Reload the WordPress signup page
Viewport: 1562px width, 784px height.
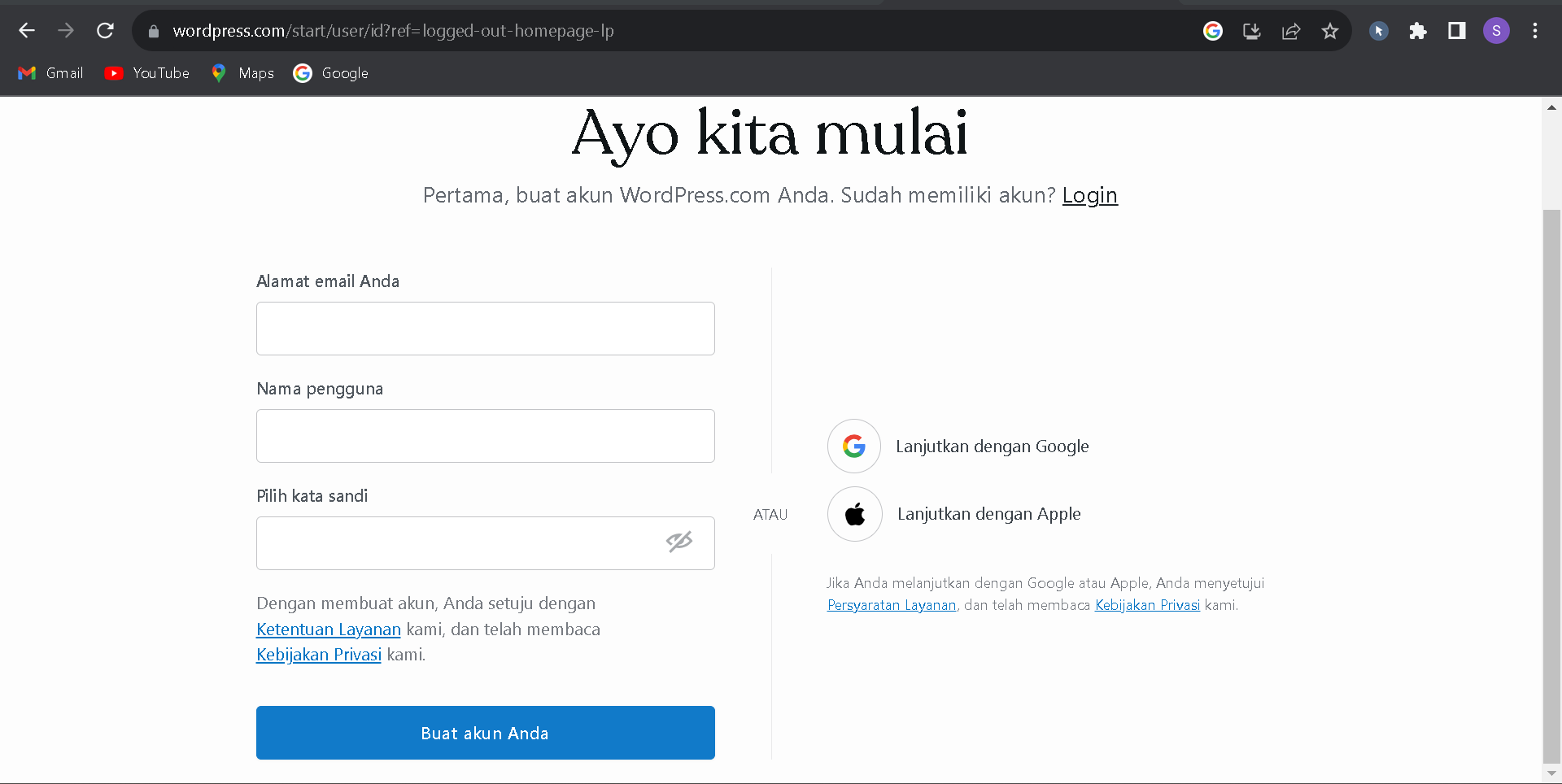[x=105, y=31]
